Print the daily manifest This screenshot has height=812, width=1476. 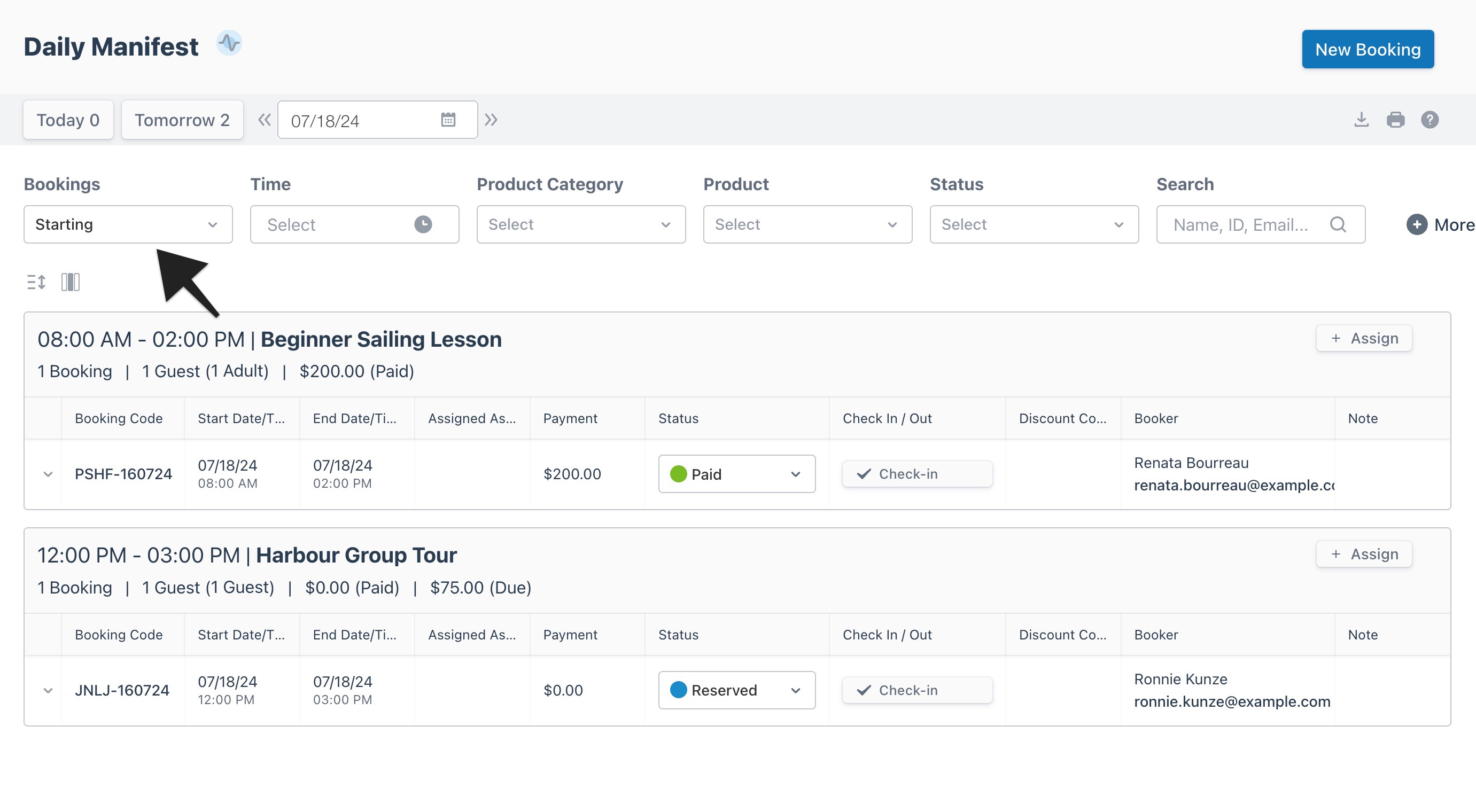pyautogui.click(x=1396, y=120)
